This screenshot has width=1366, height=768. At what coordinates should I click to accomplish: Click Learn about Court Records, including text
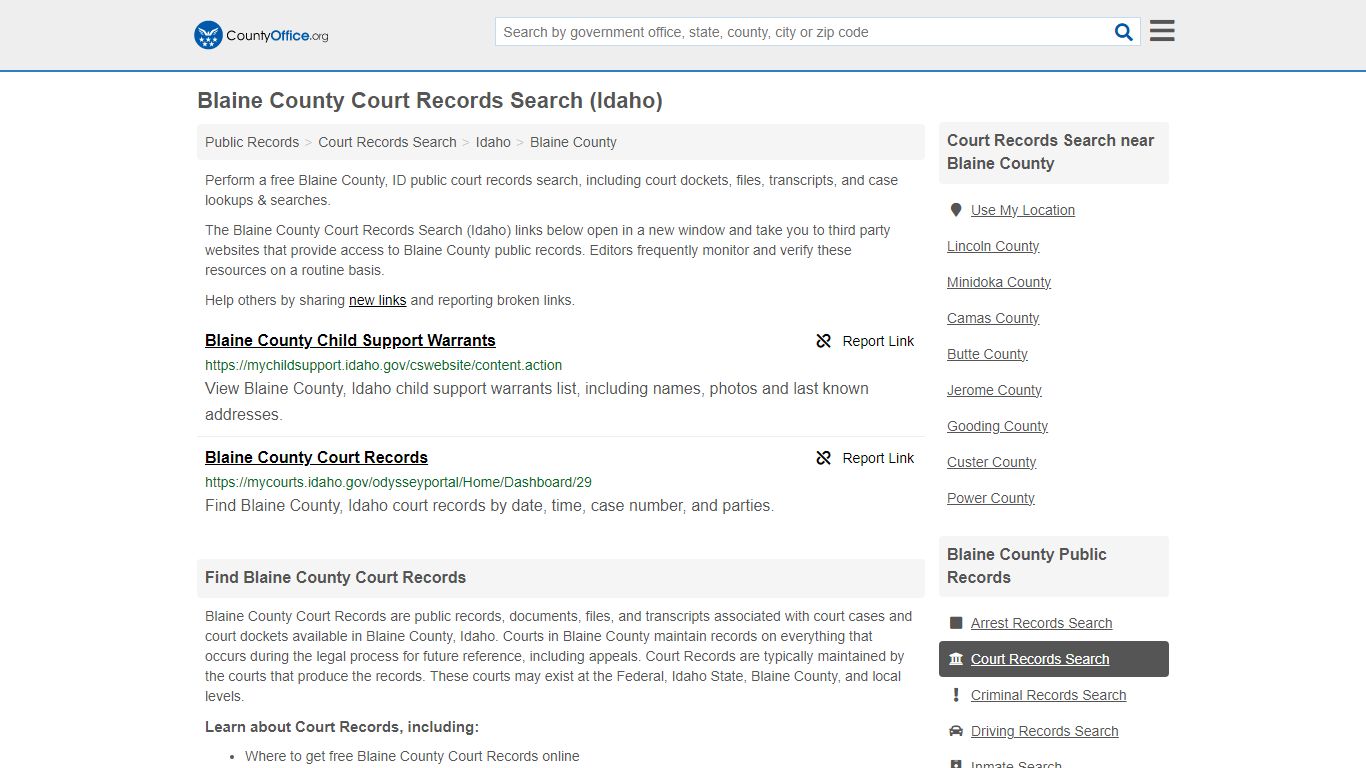pos(342,727)
